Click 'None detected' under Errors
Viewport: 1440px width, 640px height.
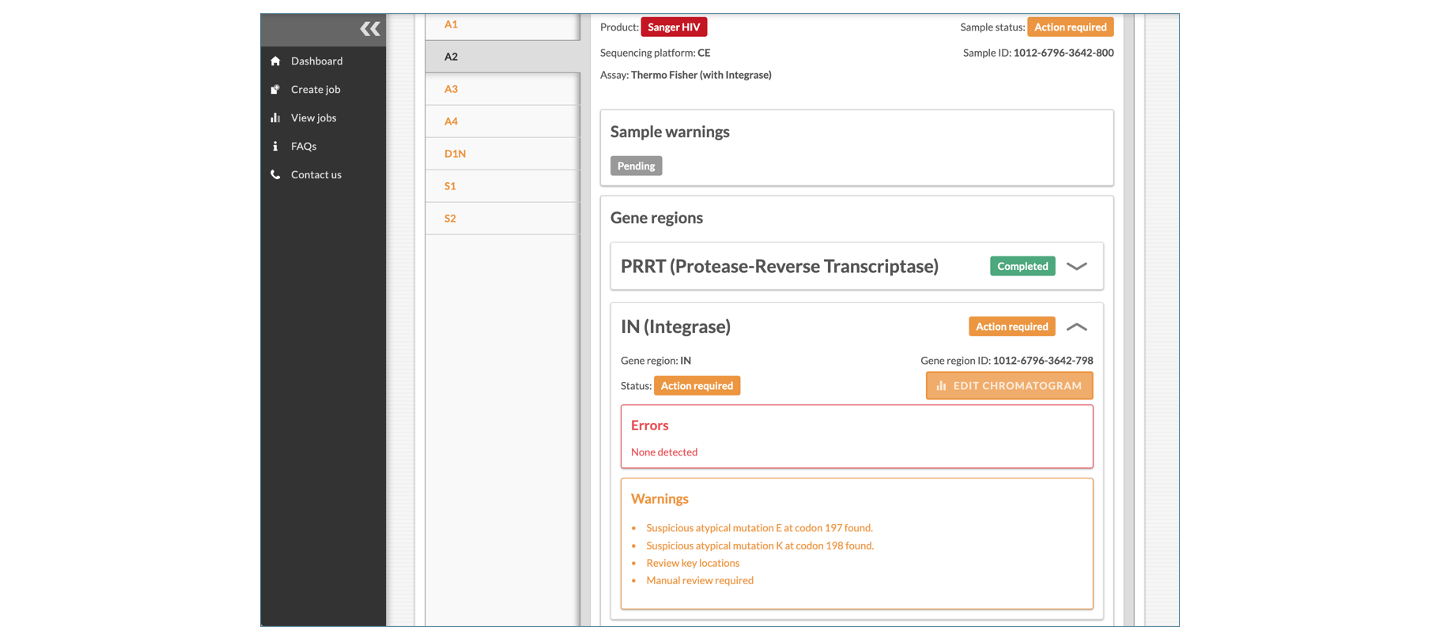tap(664, 452)
